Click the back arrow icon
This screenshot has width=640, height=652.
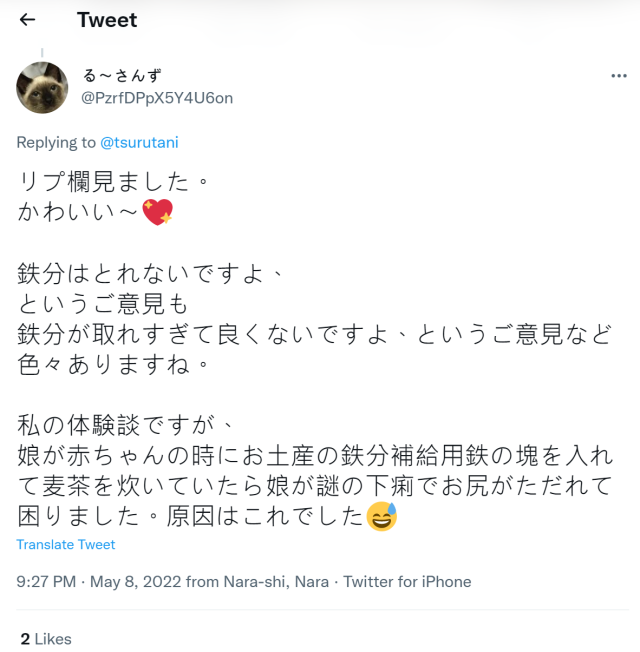(x=27, y=20)
